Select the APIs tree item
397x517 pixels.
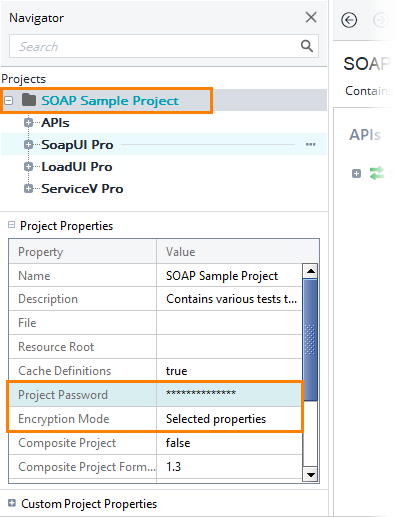[55, 123]
